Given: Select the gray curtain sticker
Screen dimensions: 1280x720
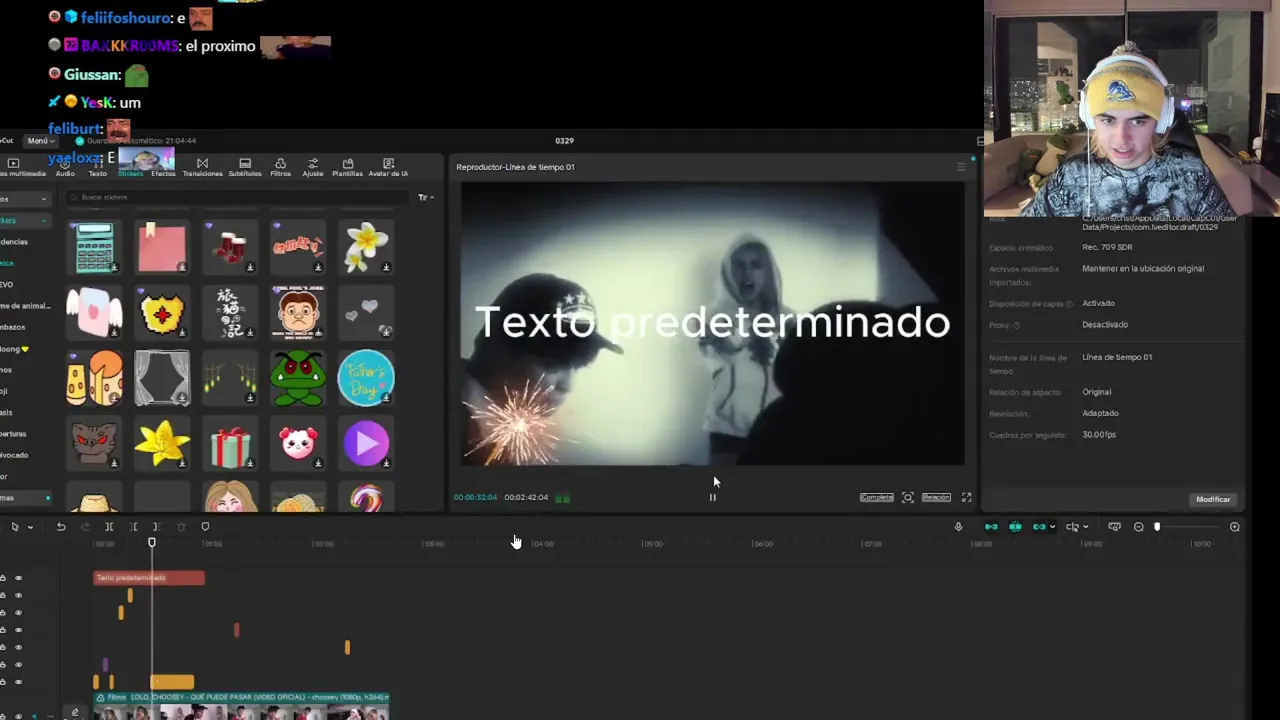Looking at the screenshot, I should pyautogui.click(x=162, y=378).
